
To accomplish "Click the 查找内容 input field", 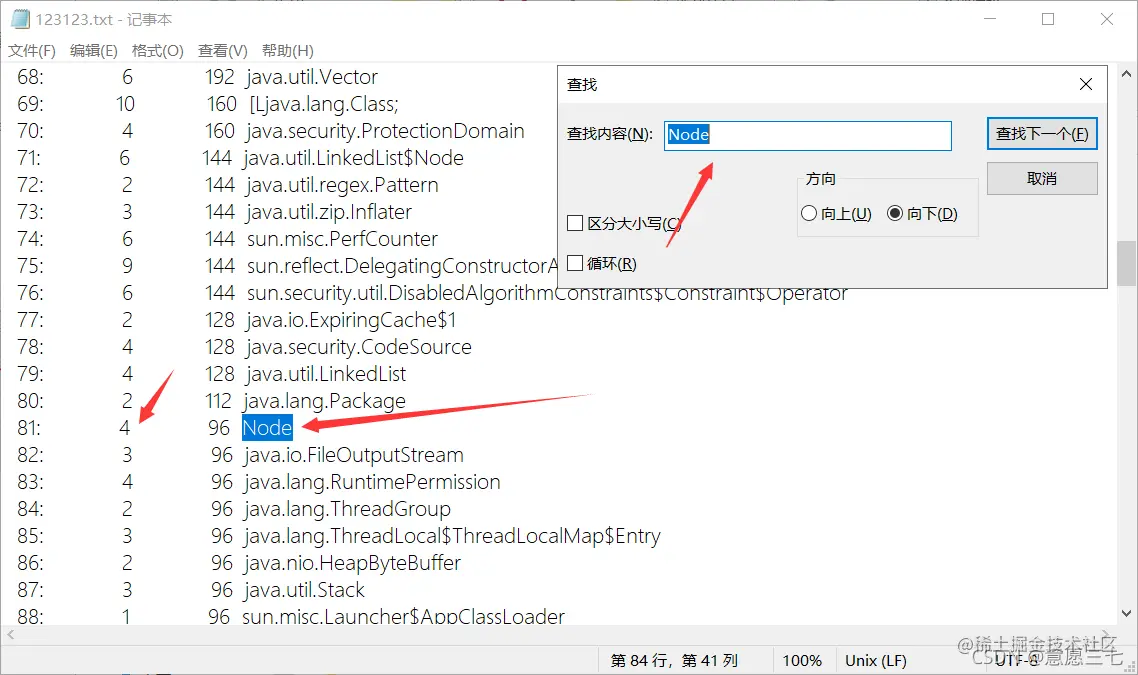I will tap(808, 136).
